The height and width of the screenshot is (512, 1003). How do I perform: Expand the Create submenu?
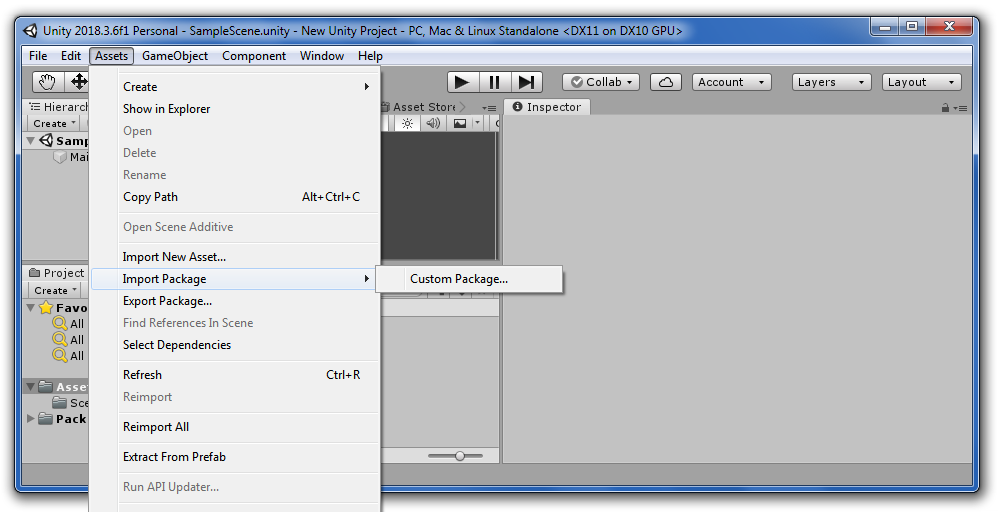point(235,86)
